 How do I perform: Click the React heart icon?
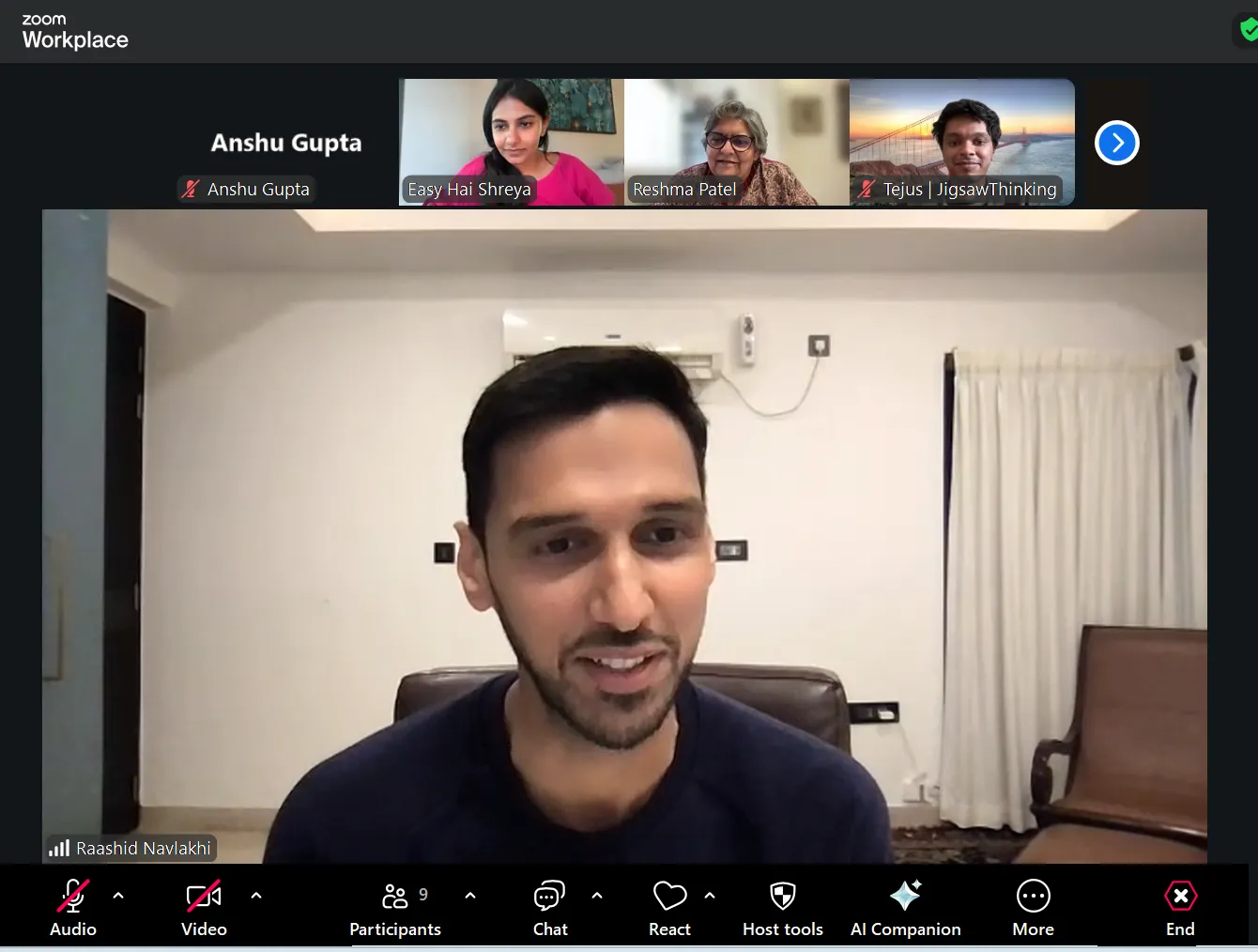tap(669, 898)
